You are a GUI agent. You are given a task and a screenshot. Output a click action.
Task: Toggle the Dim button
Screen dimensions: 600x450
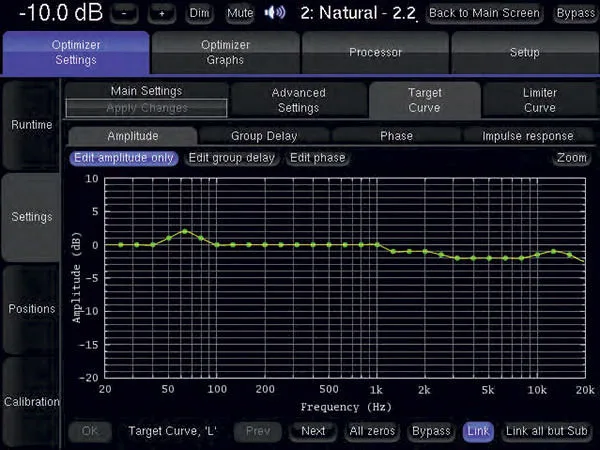tap(199, 13)
